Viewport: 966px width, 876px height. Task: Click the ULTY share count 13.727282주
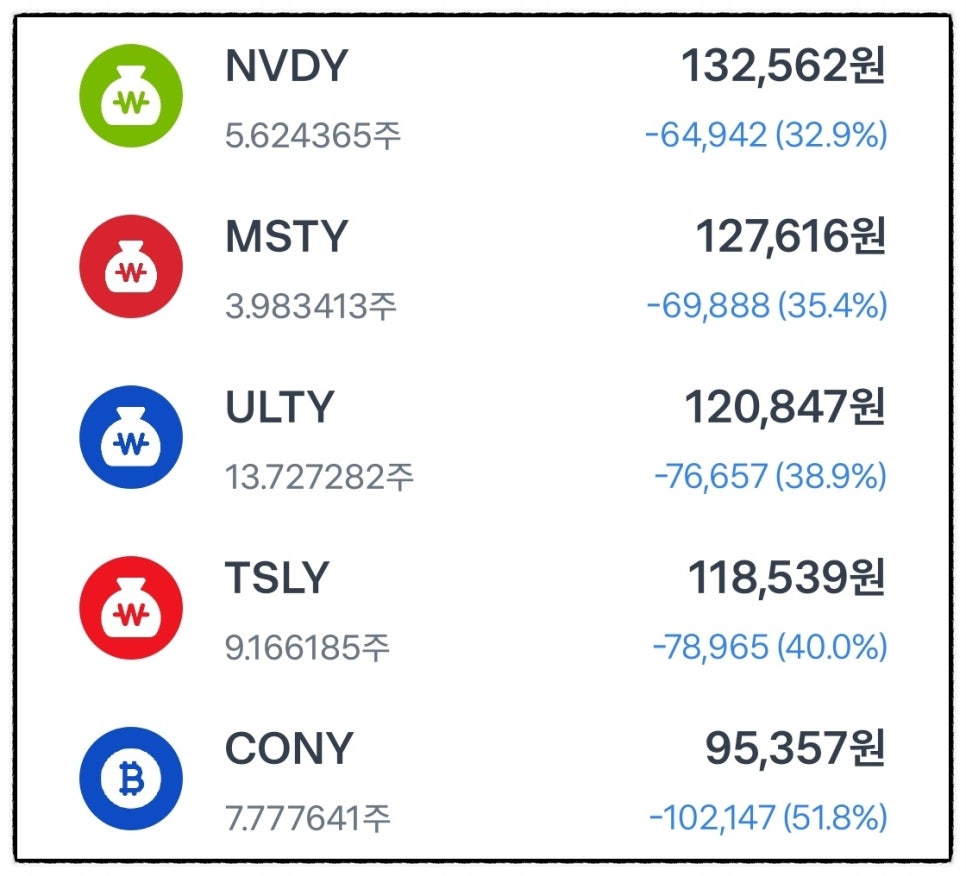[x=319, y=477]
